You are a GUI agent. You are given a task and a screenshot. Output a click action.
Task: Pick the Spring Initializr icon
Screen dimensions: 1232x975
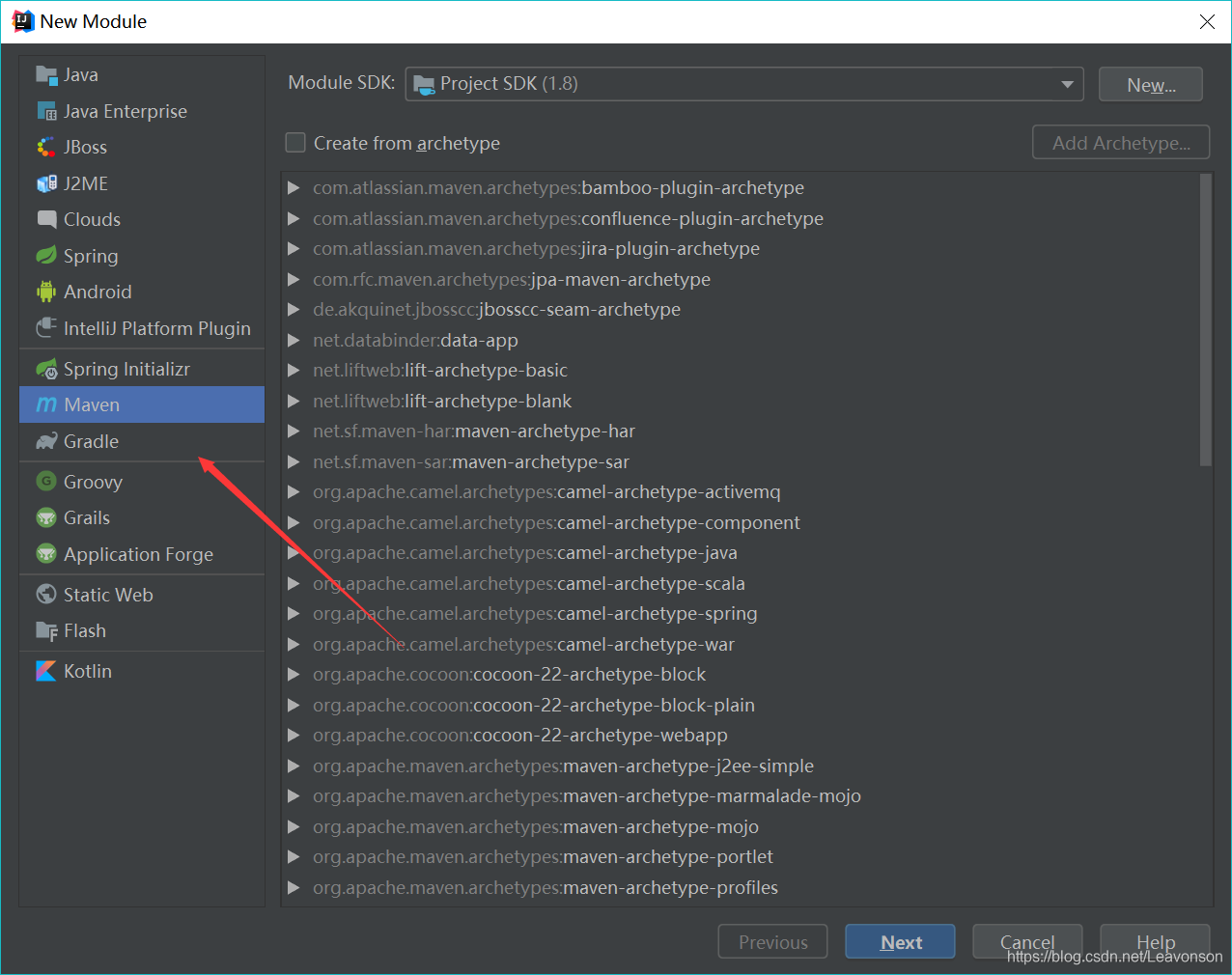[46, 369]
